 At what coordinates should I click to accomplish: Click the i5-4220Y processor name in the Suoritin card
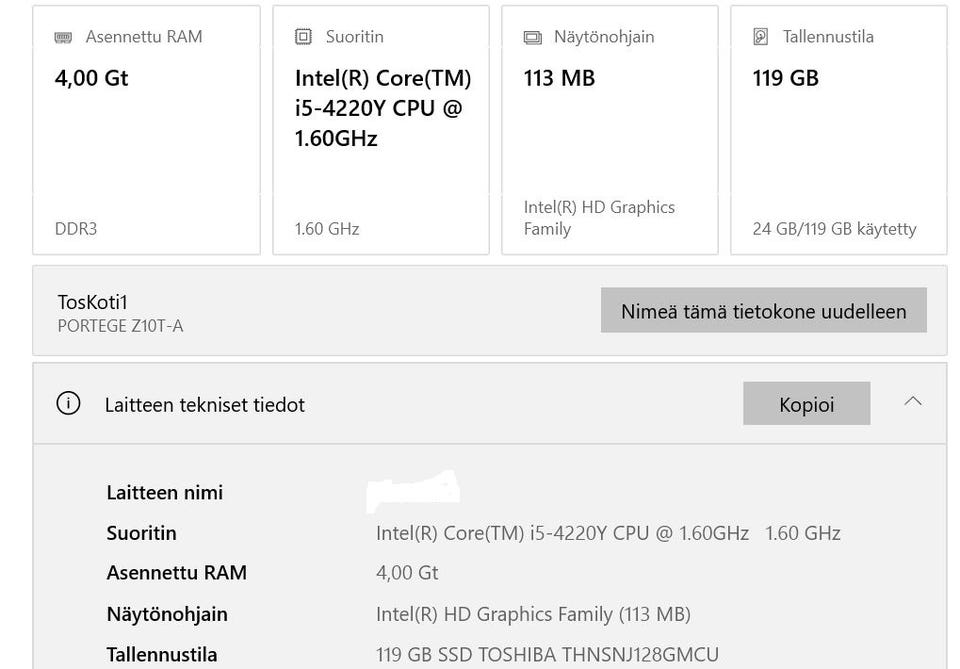pyautogui.click(x=383, y=108)
